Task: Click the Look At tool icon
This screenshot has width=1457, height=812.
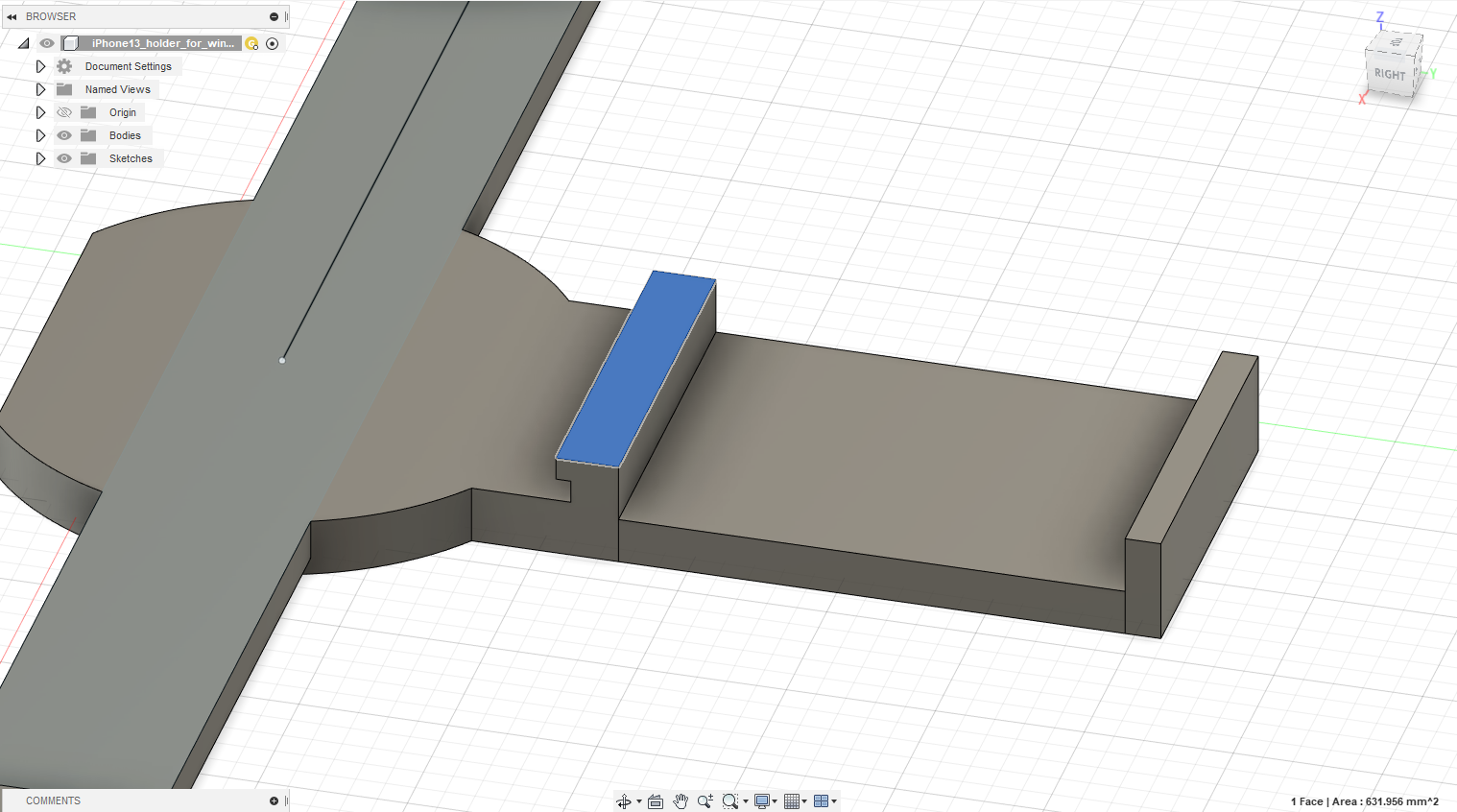Action: [x=656, y=801]
